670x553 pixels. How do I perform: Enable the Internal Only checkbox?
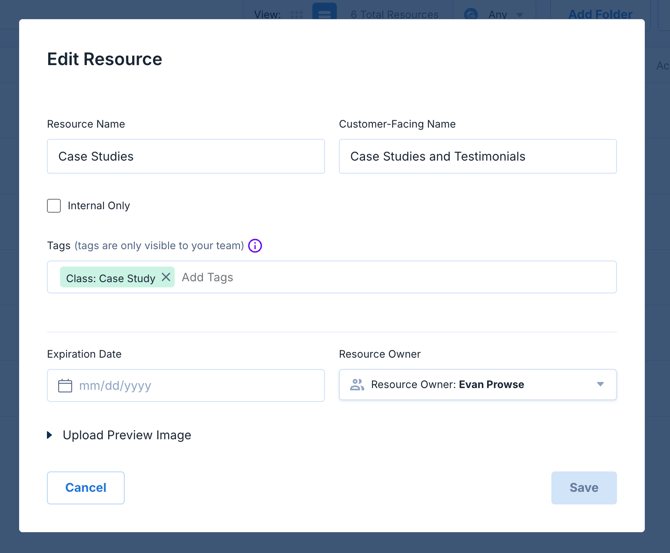coord(54,206)
